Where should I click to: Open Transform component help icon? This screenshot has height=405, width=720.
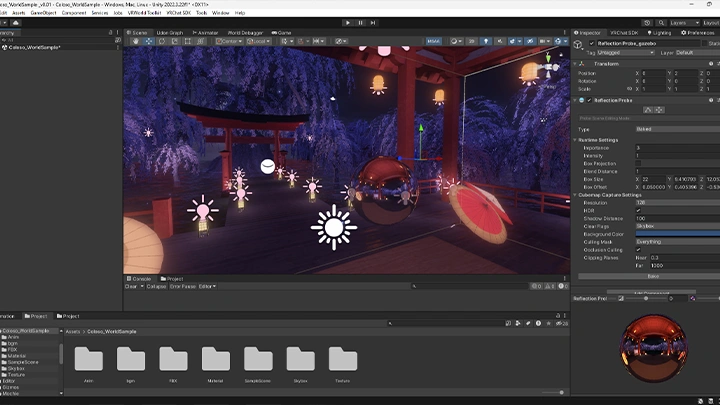click(x=711, y=64)
